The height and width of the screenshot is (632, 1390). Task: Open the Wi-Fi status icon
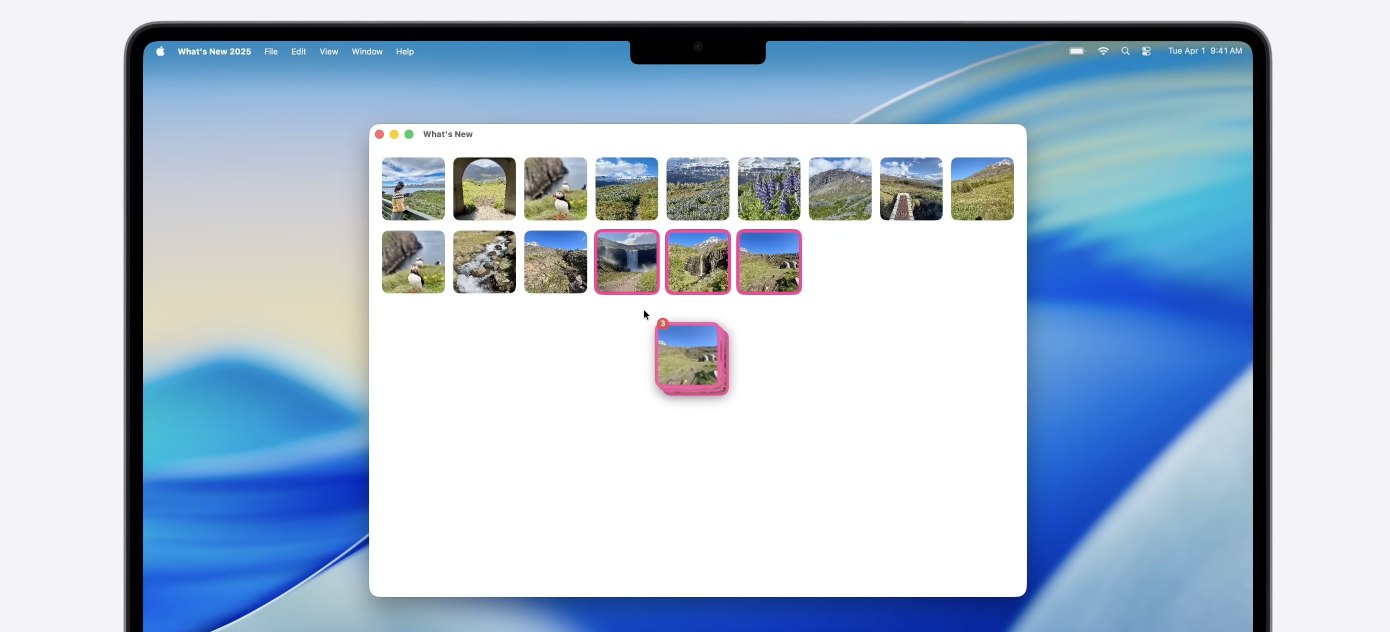(x=1103, y=51)
